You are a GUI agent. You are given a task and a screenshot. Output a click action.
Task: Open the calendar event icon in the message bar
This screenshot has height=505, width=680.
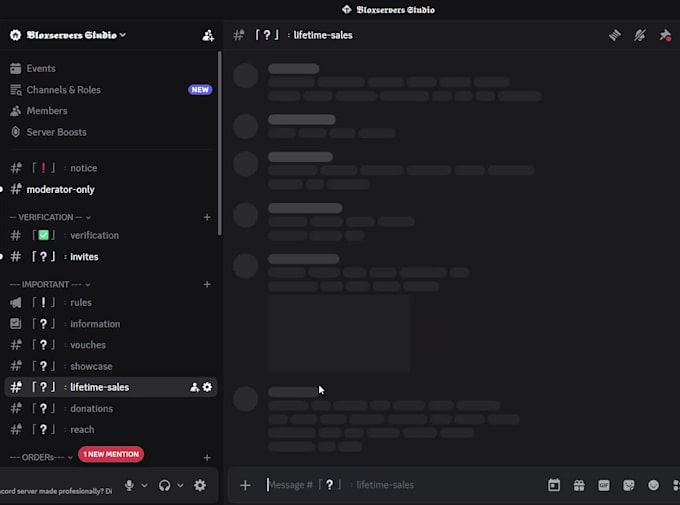pyautogui.click(x=554, y=485)
